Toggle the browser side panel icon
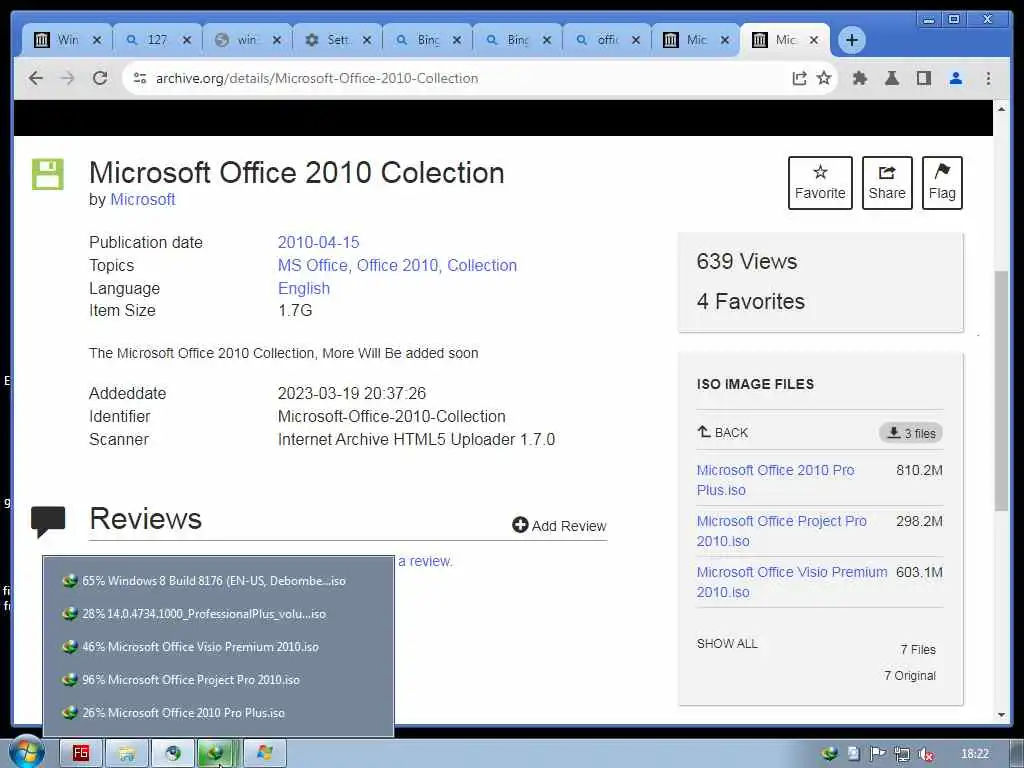Viewport: 1024px width, 768px height. 923,78
